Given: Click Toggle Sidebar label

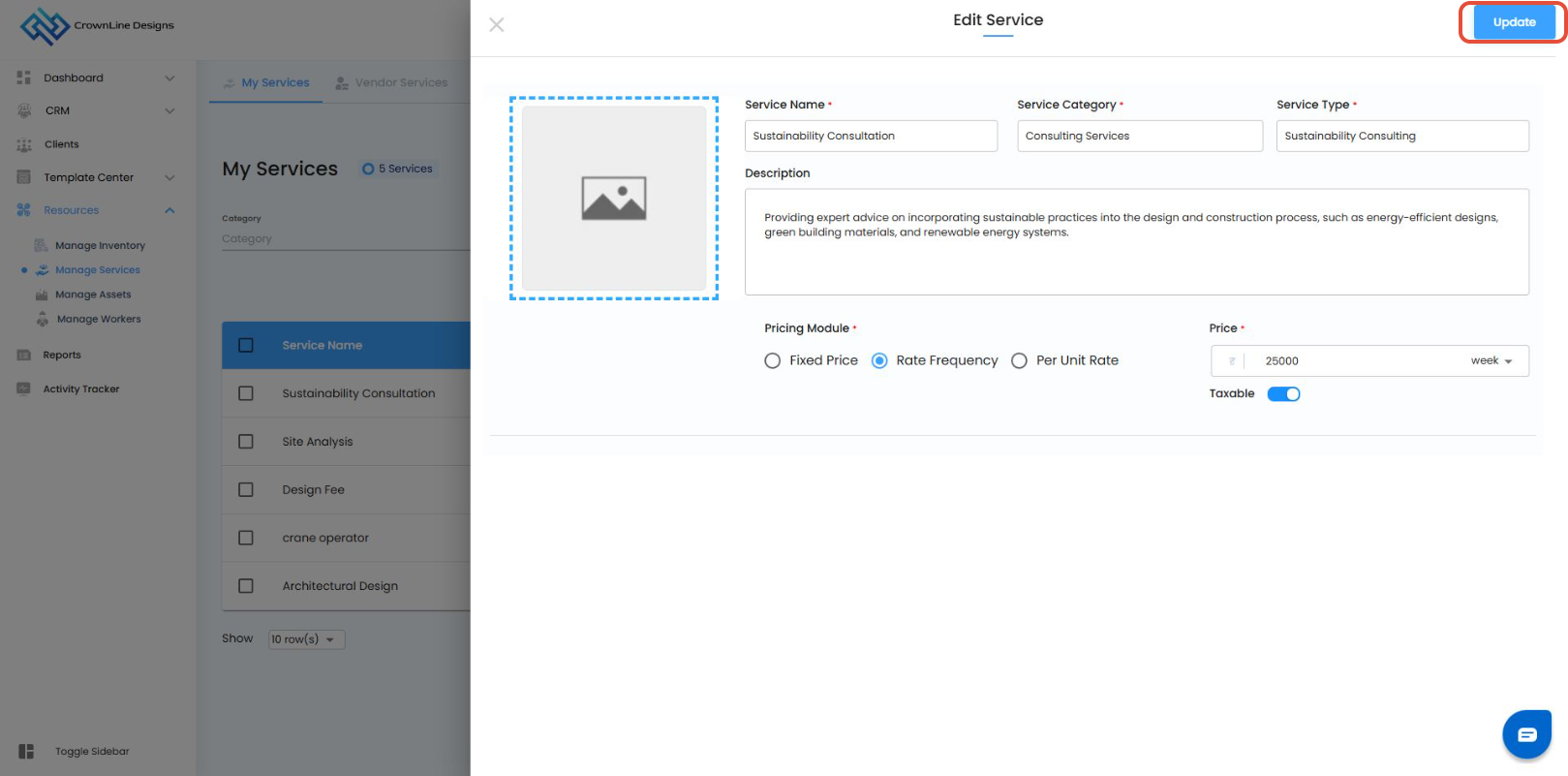Looking at the screenshot, I should [x=92, y=752].
